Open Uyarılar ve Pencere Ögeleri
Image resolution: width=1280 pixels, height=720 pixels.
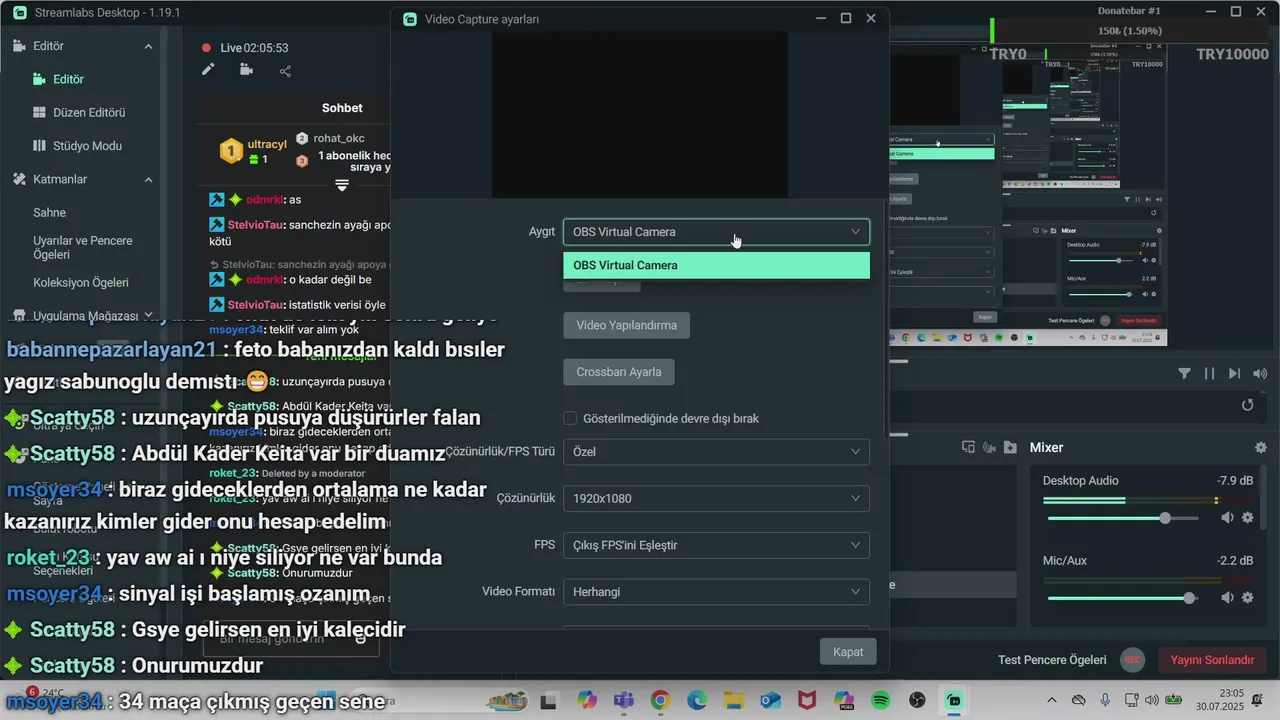[82, 247]
